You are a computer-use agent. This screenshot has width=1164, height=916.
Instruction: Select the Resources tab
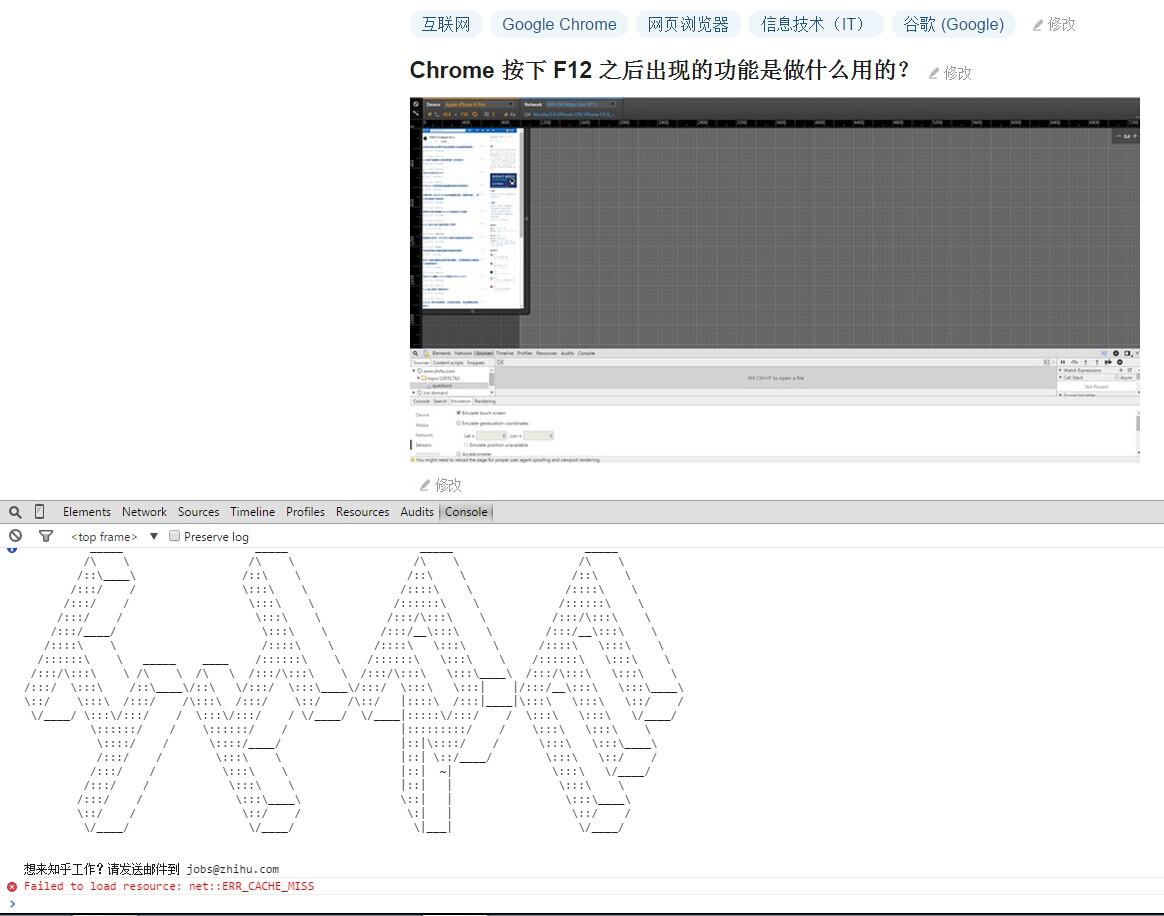362,511
